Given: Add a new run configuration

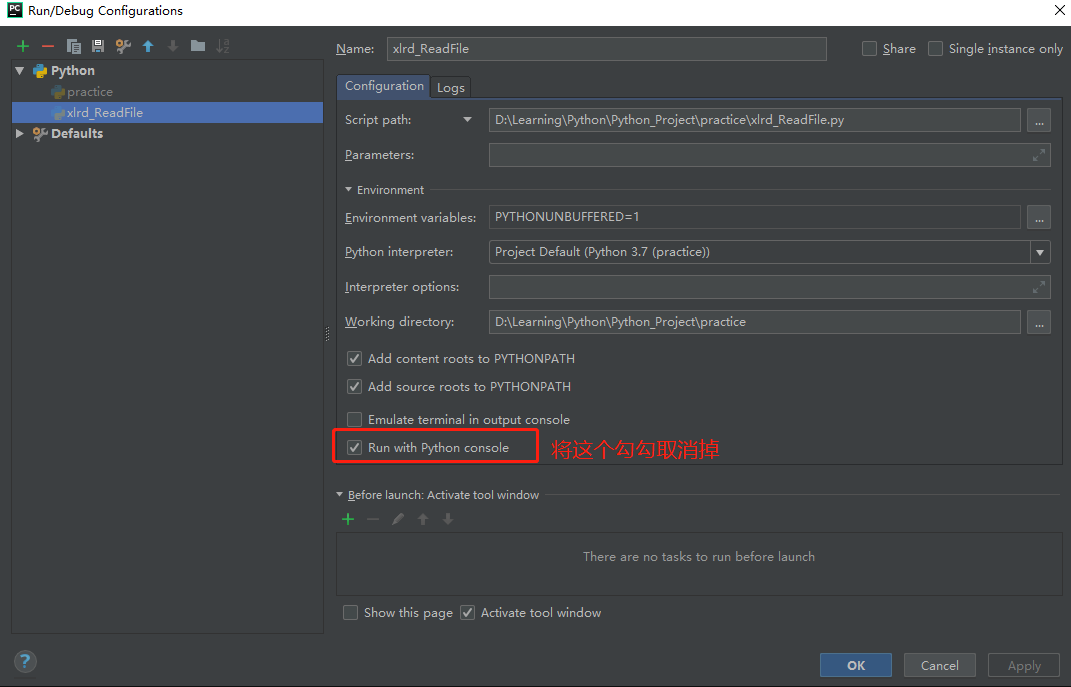Looking at the screenshot, I should tap(22, 45).
